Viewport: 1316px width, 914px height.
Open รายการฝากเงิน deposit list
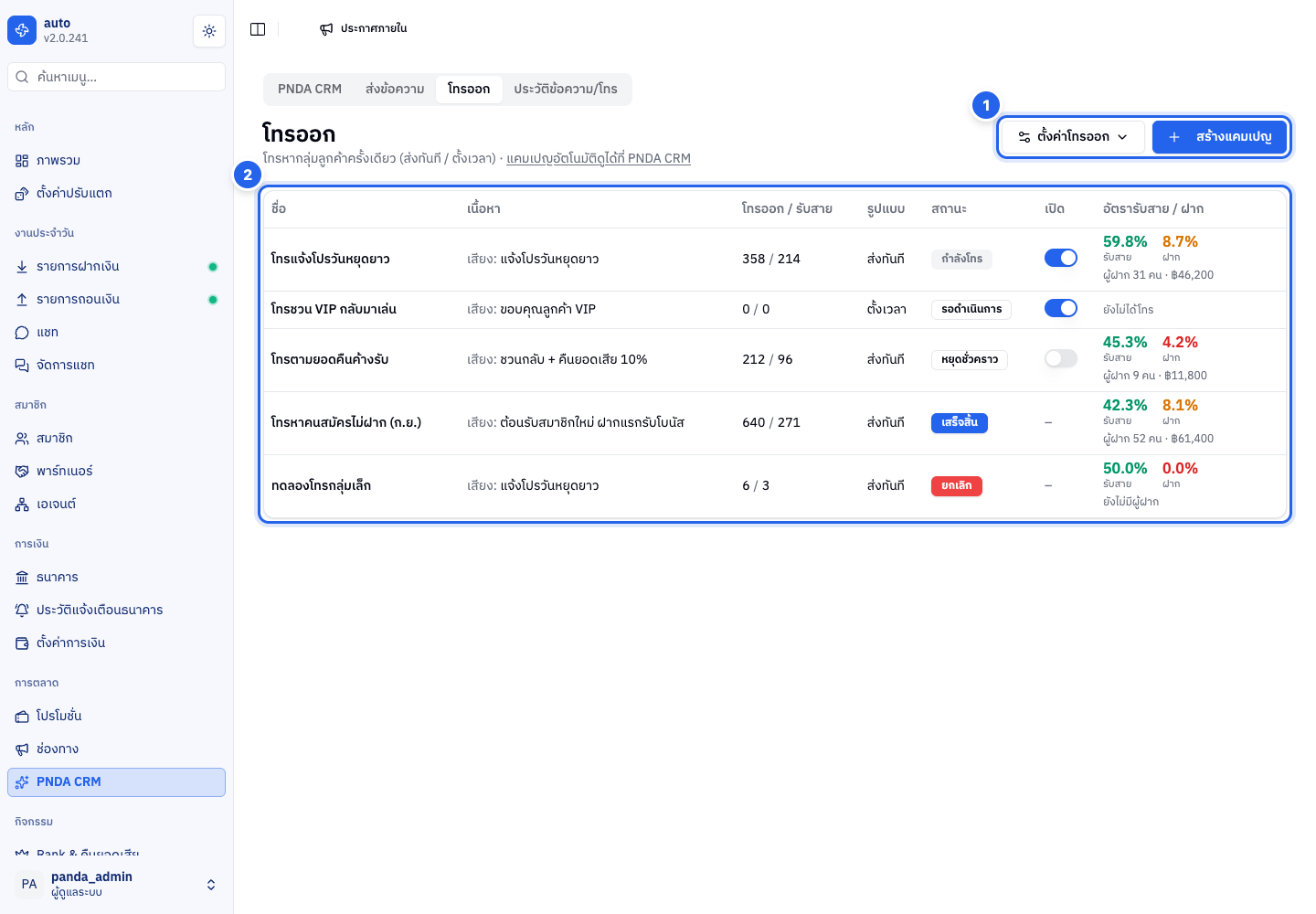(x=116, y=267)
